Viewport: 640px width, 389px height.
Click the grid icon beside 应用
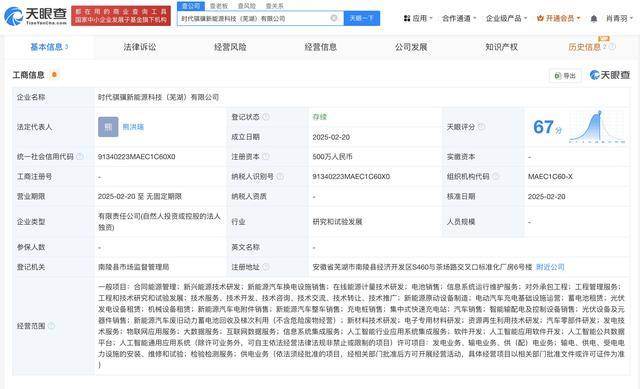click(407, 18)
